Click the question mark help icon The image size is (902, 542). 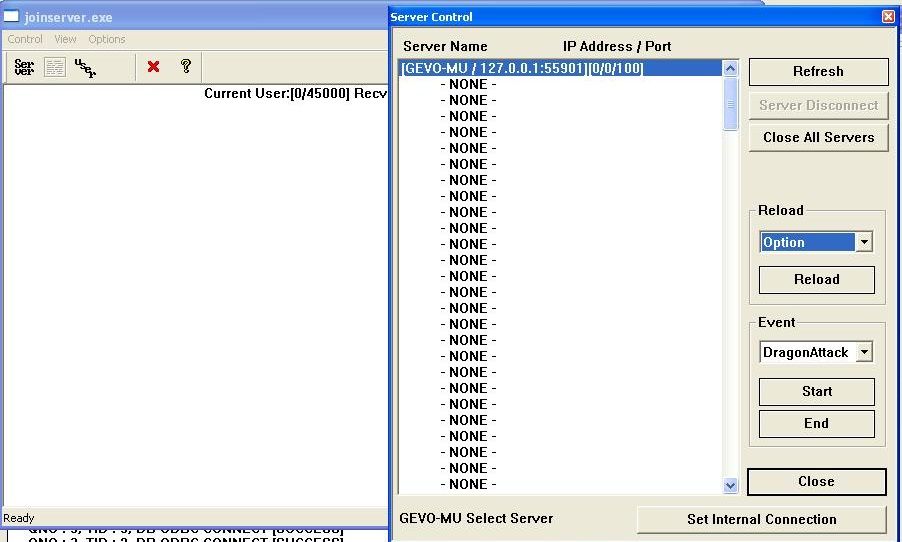(185, 67)
